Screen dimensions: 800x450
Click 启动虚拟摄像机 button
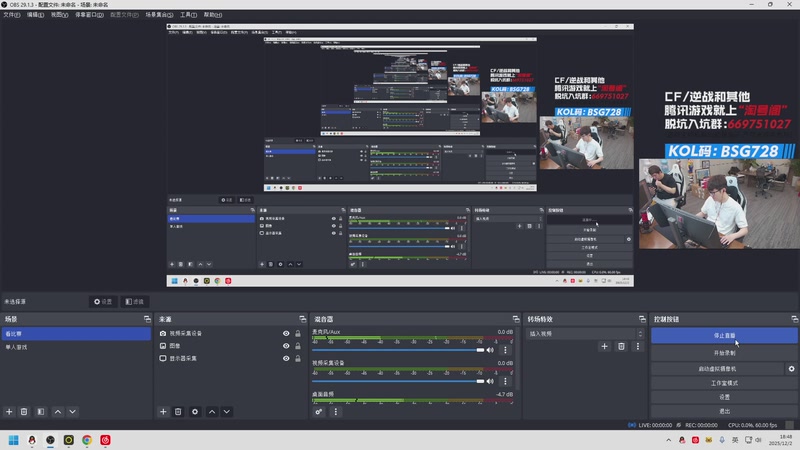(717, 368)
